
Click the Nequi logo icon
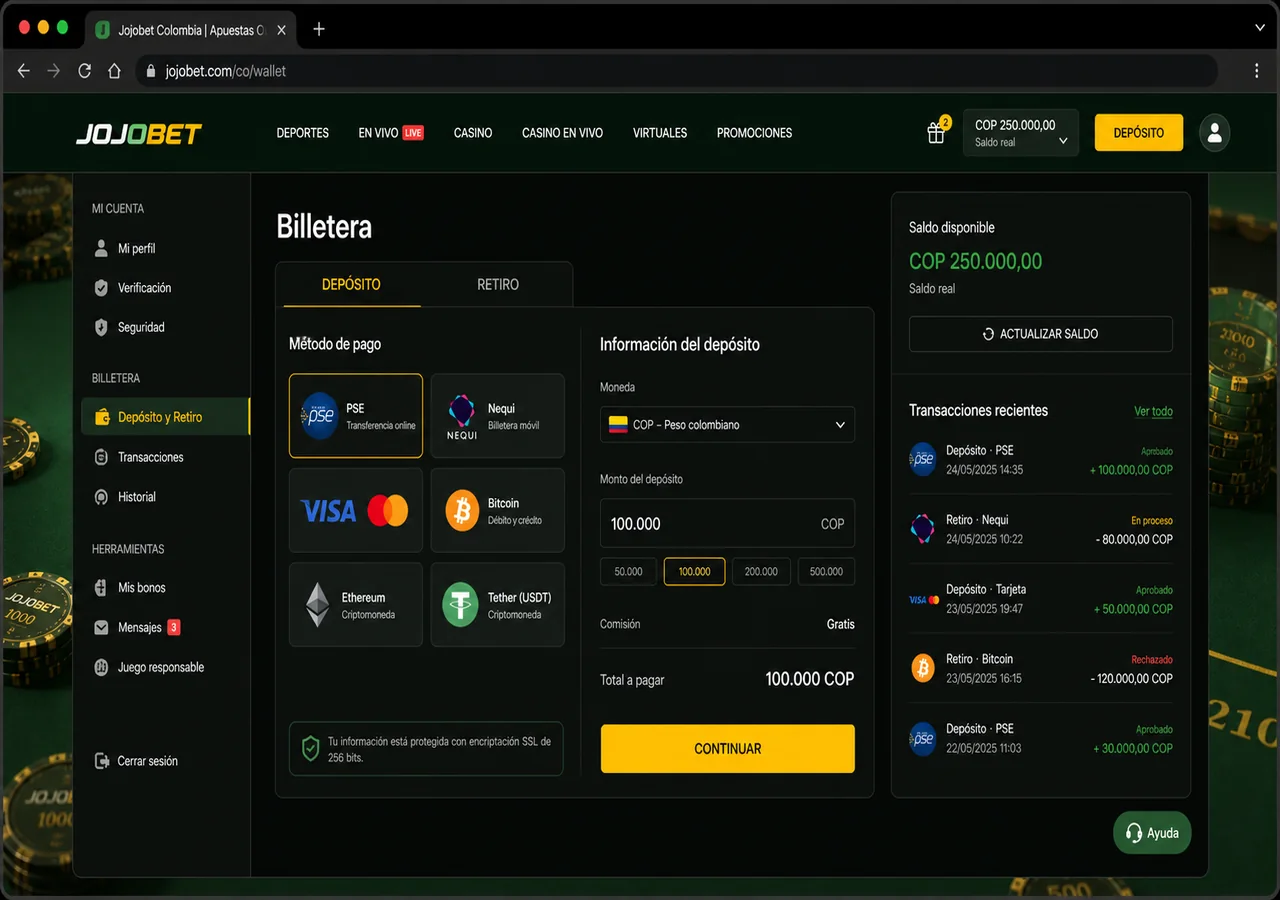coord(462,416)
